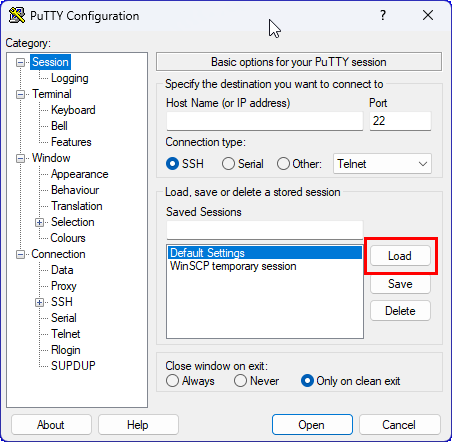Go to the Proxy settings category
Image resolution: width=452 pixels, height=442 pixels.
pos(64,286)
